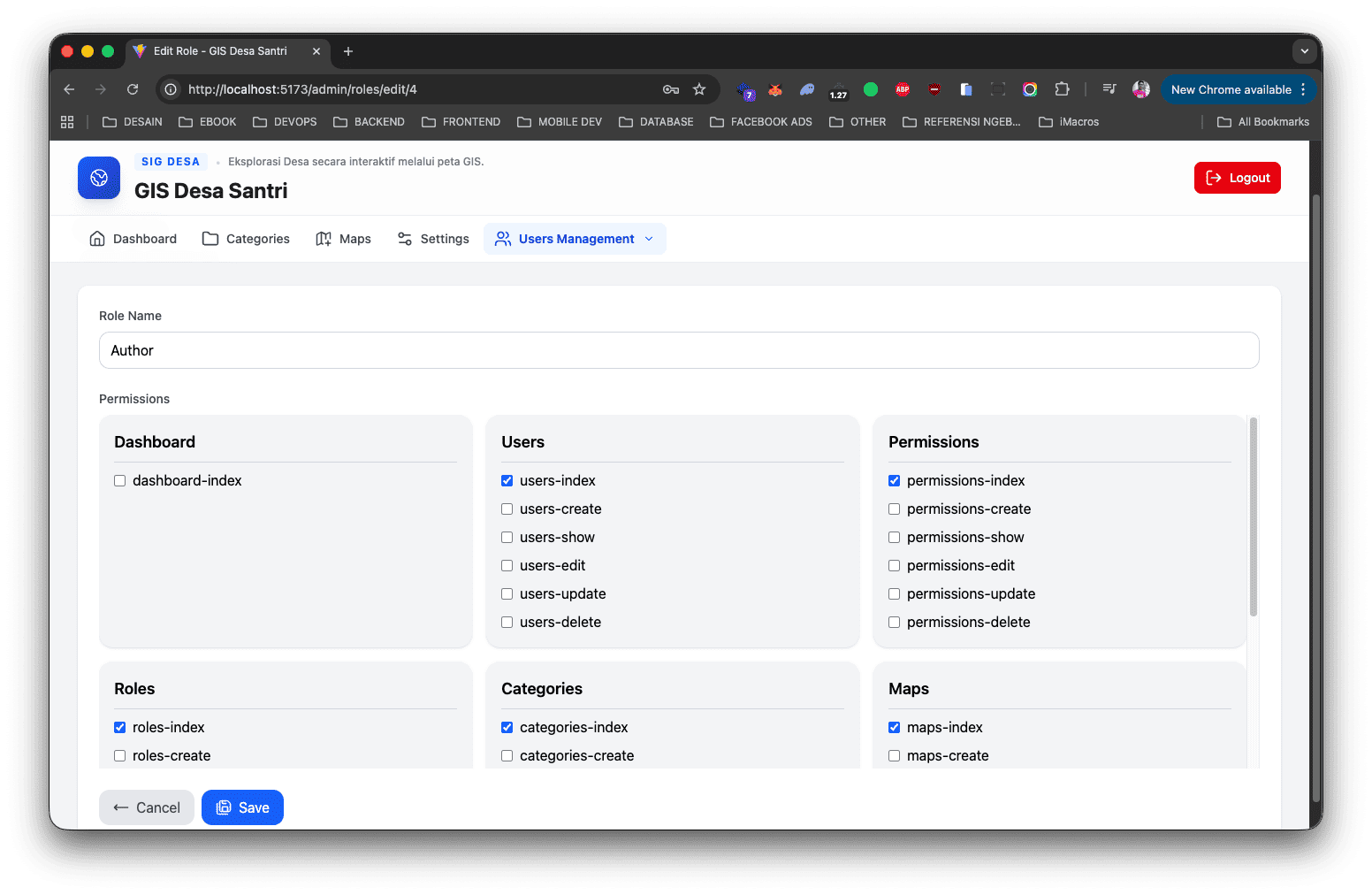This screenshot has width=1372, height=895.
Task: Open the tab search chevron dropdown
Action: click(1304, 51)
